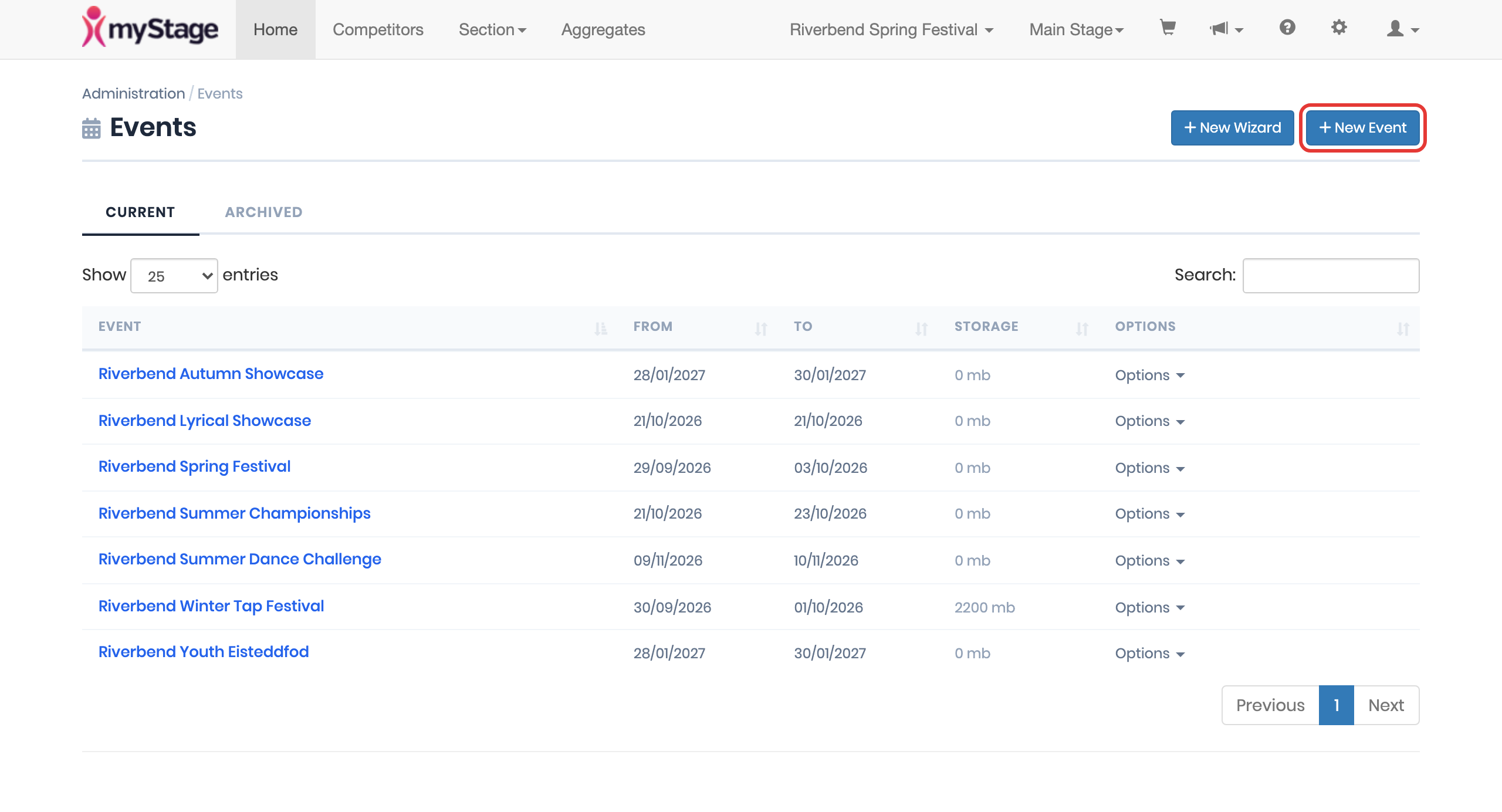Expand Options for Riverbend Winter Tap Festival
Image resolution: width=1502 pixels, height=812 pixels.
[x=1150, y=607]
